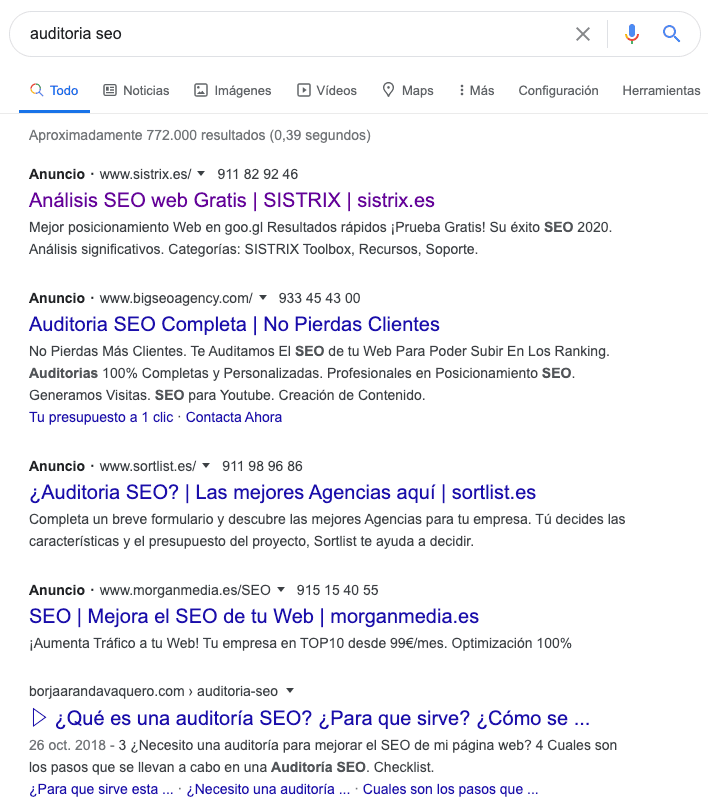This screenshot has width=708, height=809.
Task: Expand the dropdown arrow next to www.morganmedia.es/SEO
Action: pos(281,590)
